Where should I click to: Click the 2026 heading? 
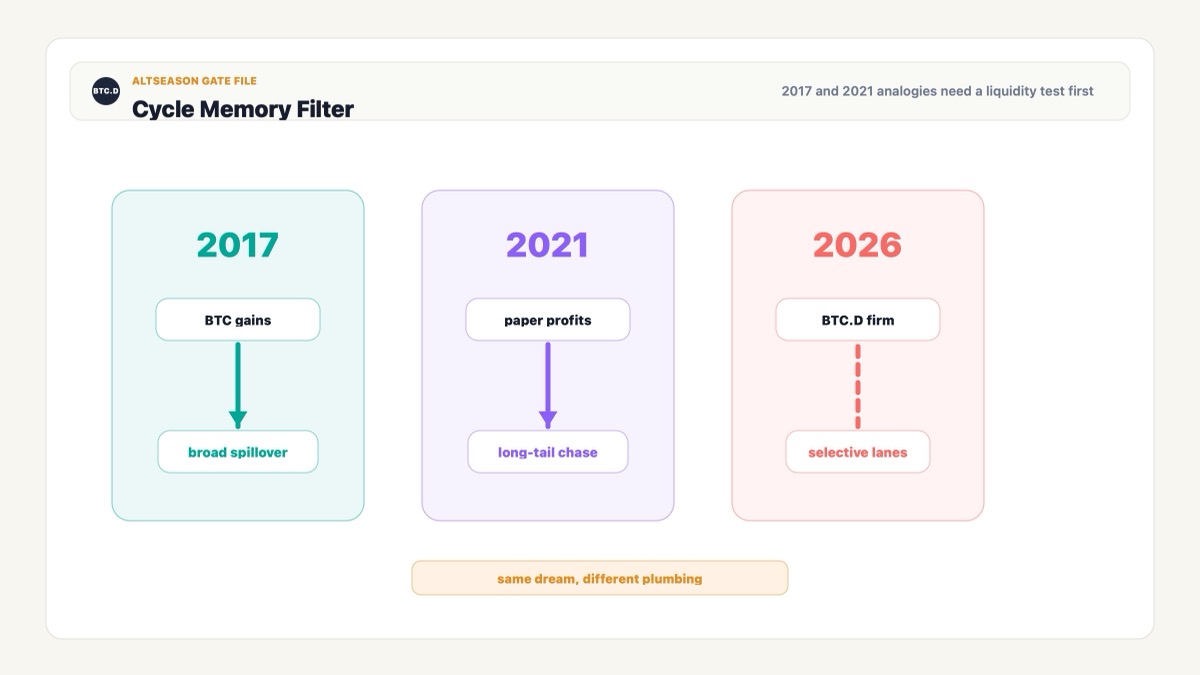pos(858,245)
